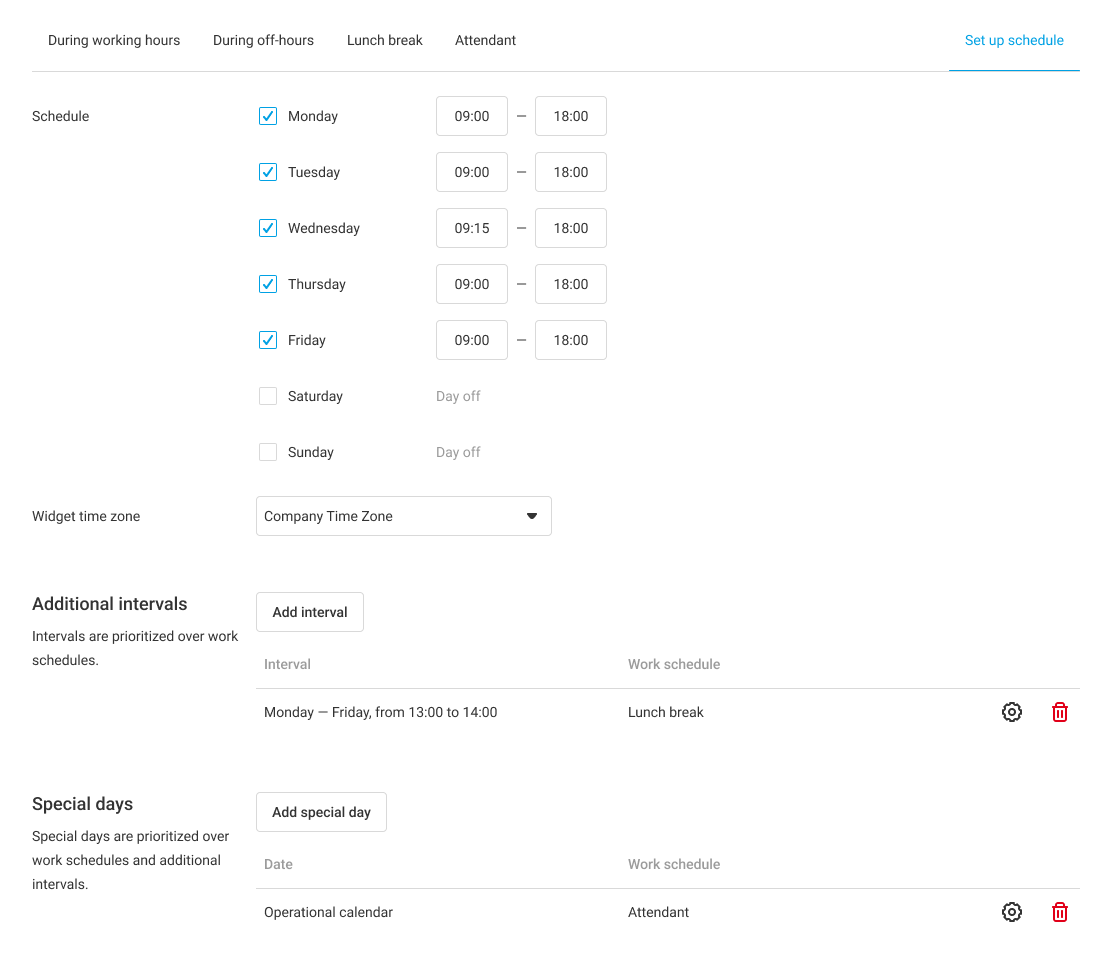Click the Company Time Zone dropdown arrow
1112x968 pixels.
click(x=532, y=516)
